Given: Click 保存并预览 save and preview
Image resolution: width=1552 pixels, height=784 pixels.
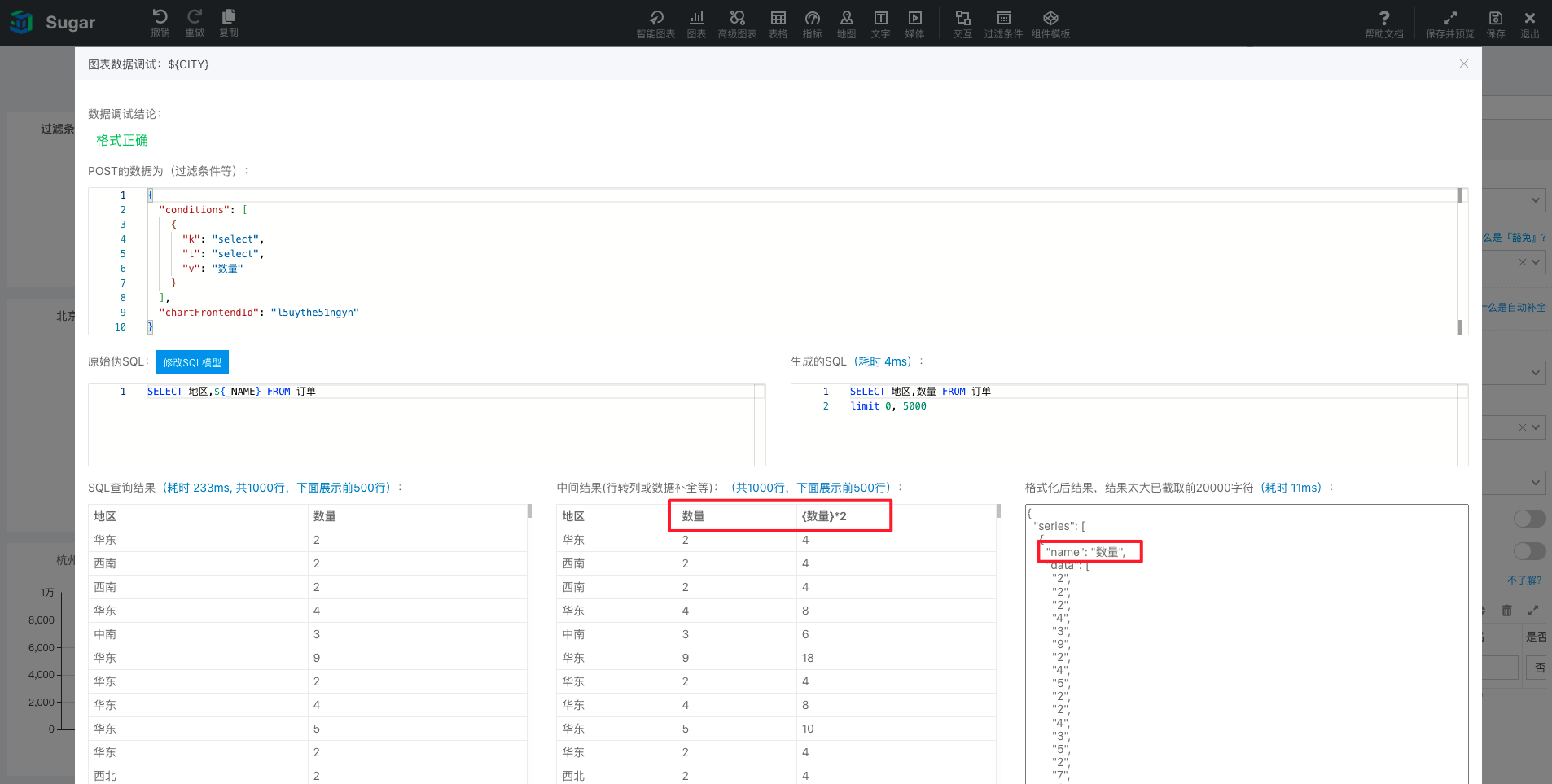Looking at the screenshot, I should (1450, 24).
